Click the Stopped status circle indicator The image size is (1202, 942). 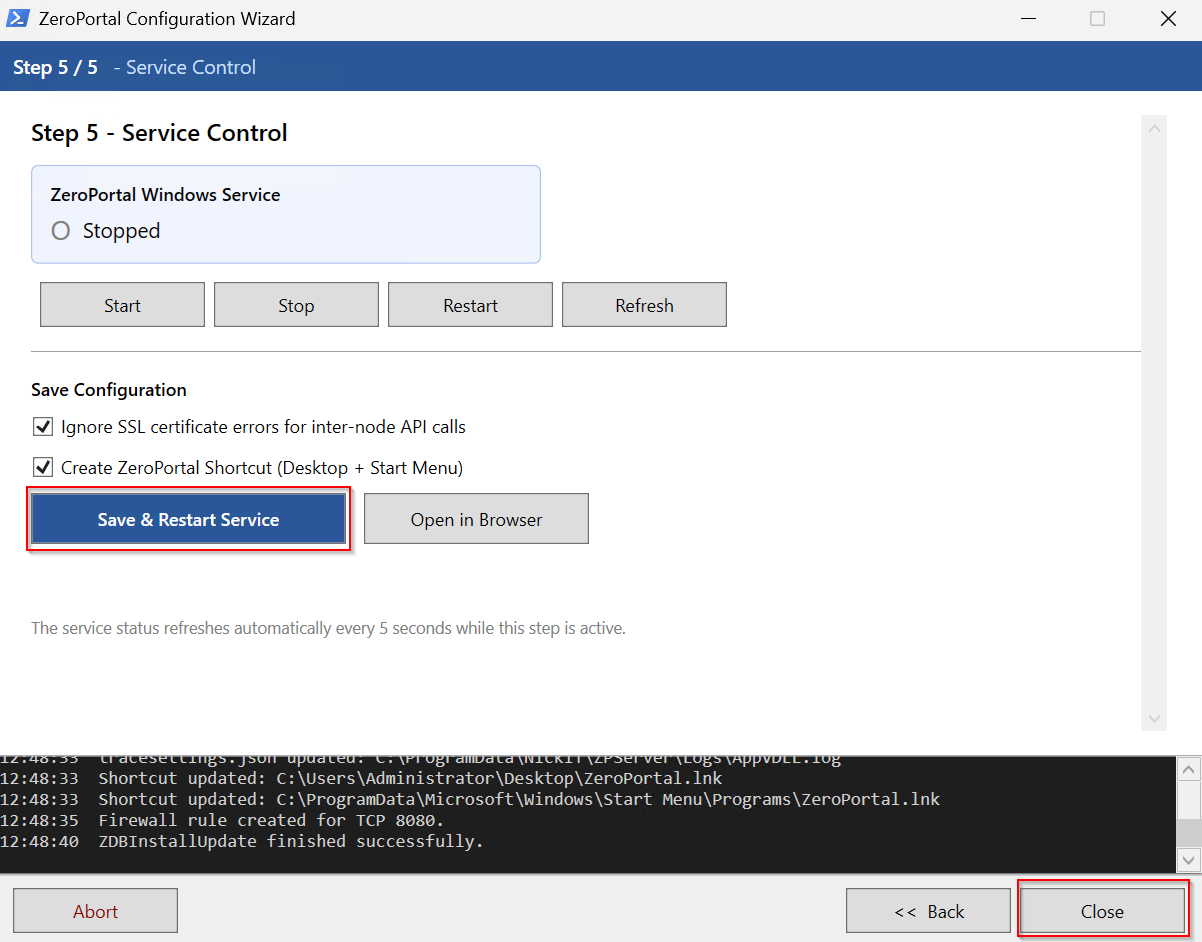61,231
